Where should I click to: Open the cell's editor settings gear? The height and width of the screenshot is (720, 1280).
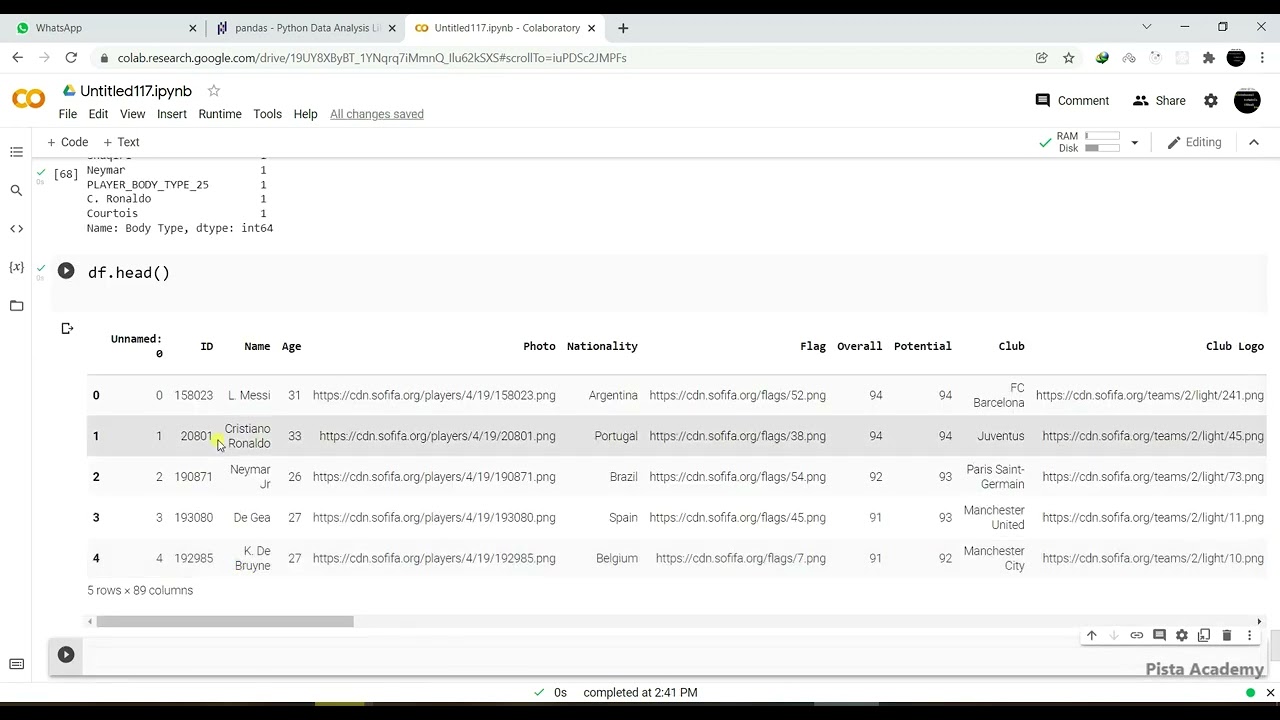point(1182,635)
